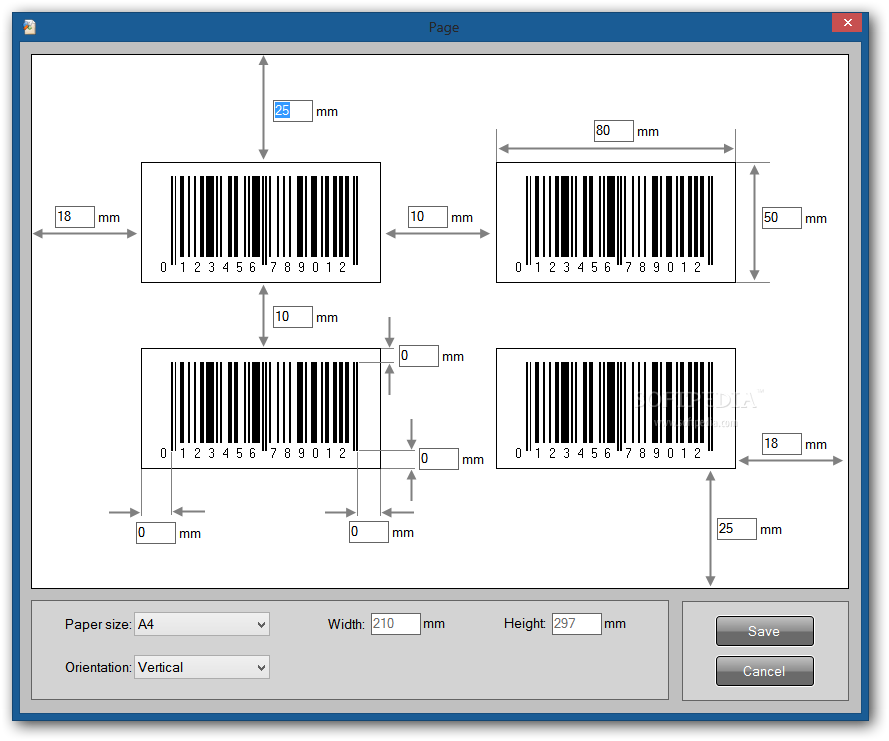Focus the bottom margin field showing 25
Viewport: 889px width, 741px height.
(x=736, y=528)
